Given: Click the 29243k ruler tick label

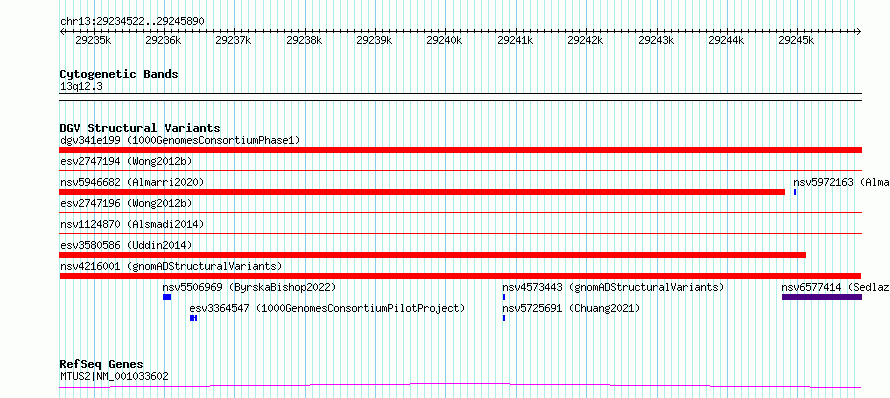Looking at the screenshot, I should tap(656, 40).
